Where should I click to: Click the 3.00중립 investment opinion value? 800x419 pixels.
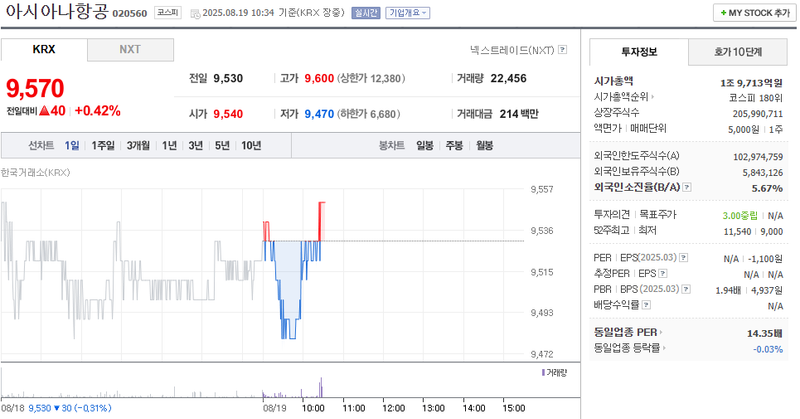[x=740, y=216]
